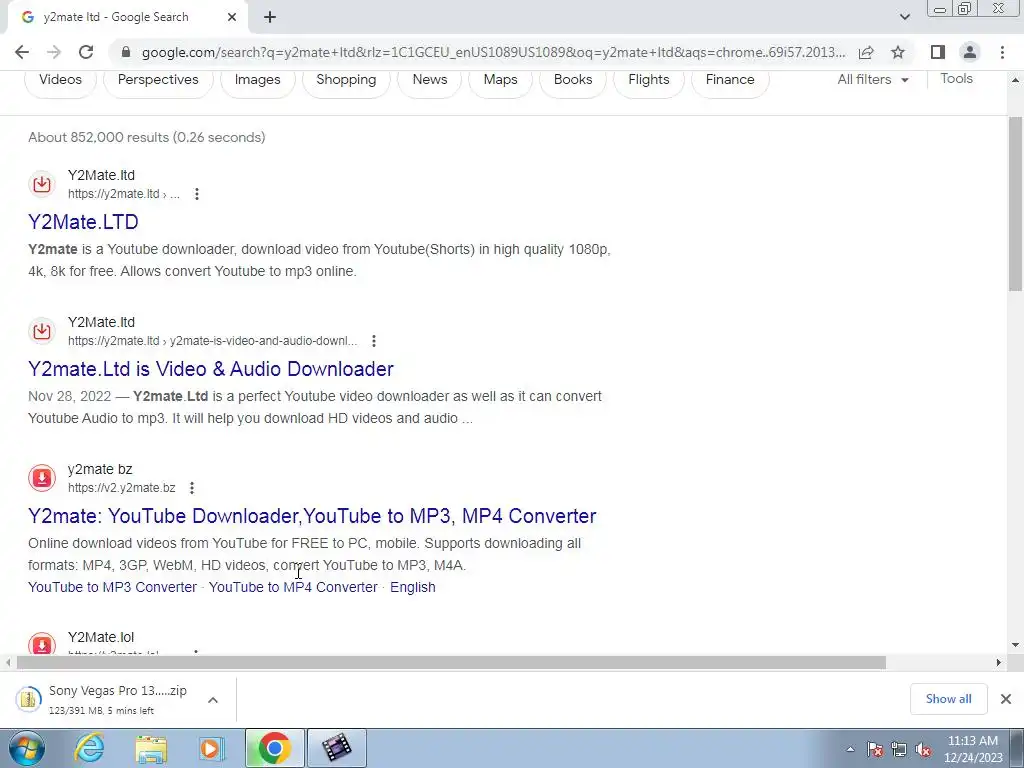1024x768 pixels.
Task: Open a new browser tab
Action: (x=270, y=17)
